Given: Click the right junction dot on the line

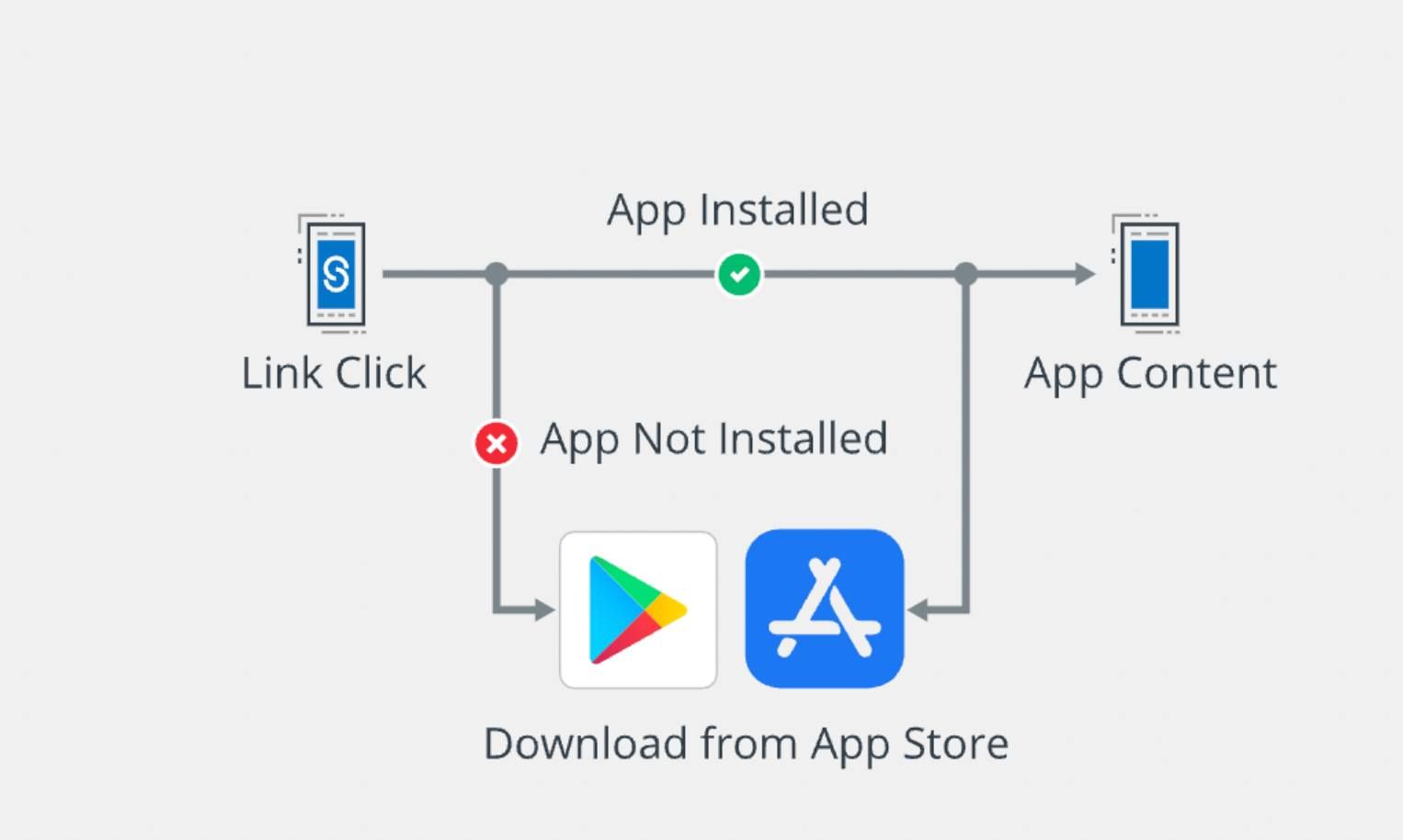Looking at the screenshot, I should tap(966, 274).
